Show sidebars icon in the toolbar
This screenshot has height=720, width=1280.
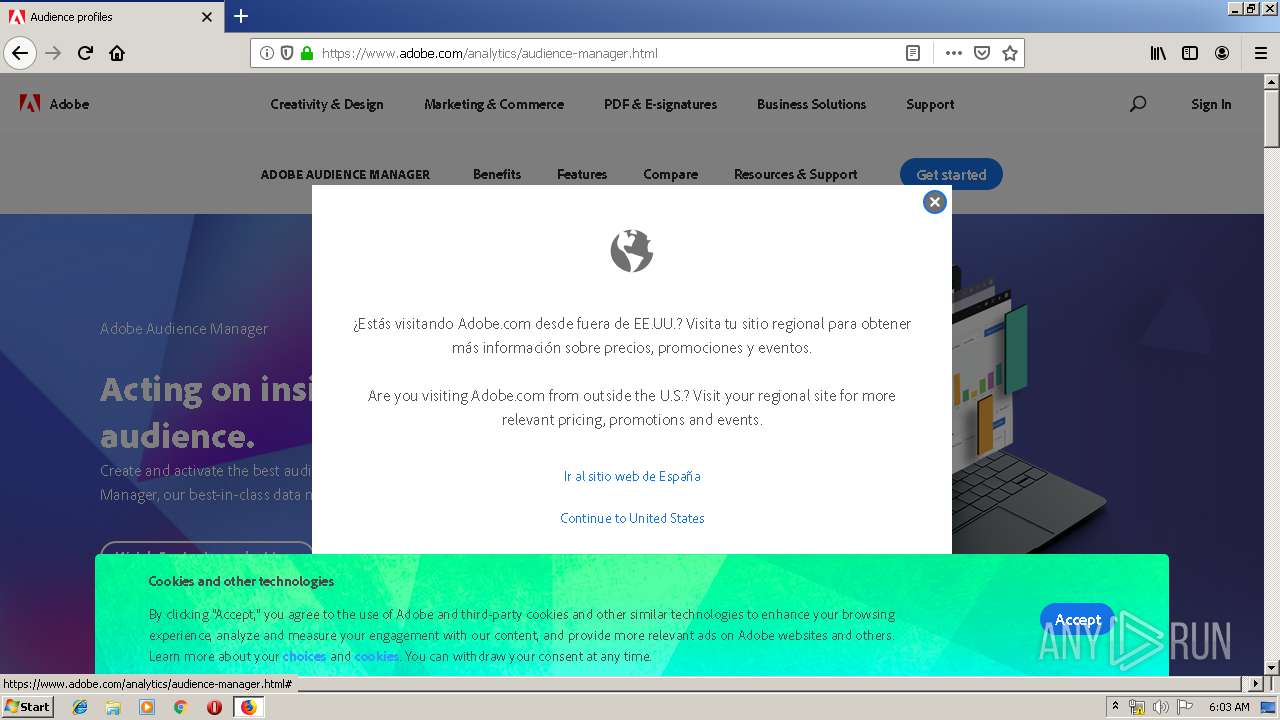coord(1190,53)
